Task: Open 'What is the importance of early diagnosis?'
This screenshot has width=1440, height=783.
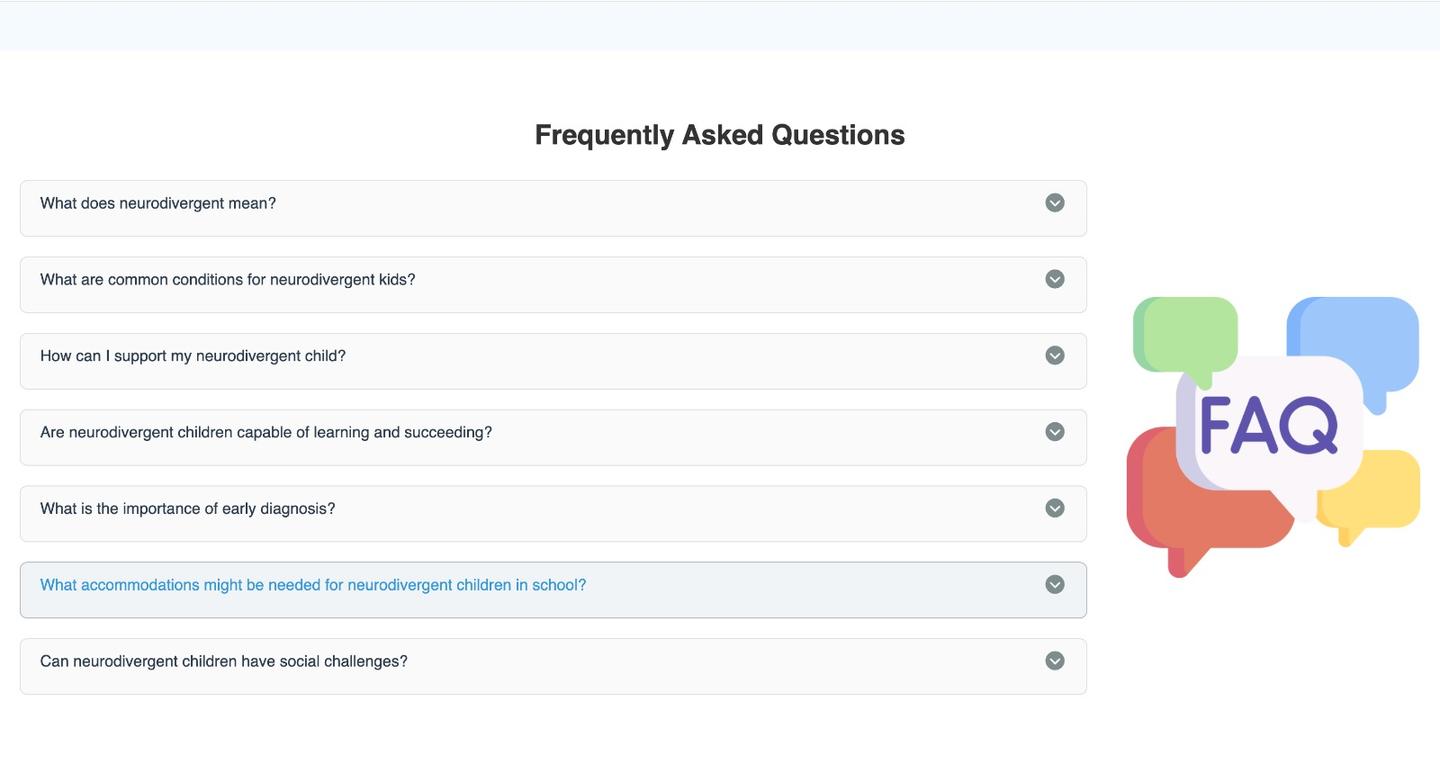Action: pyautogui.click(x=188, y=509)
